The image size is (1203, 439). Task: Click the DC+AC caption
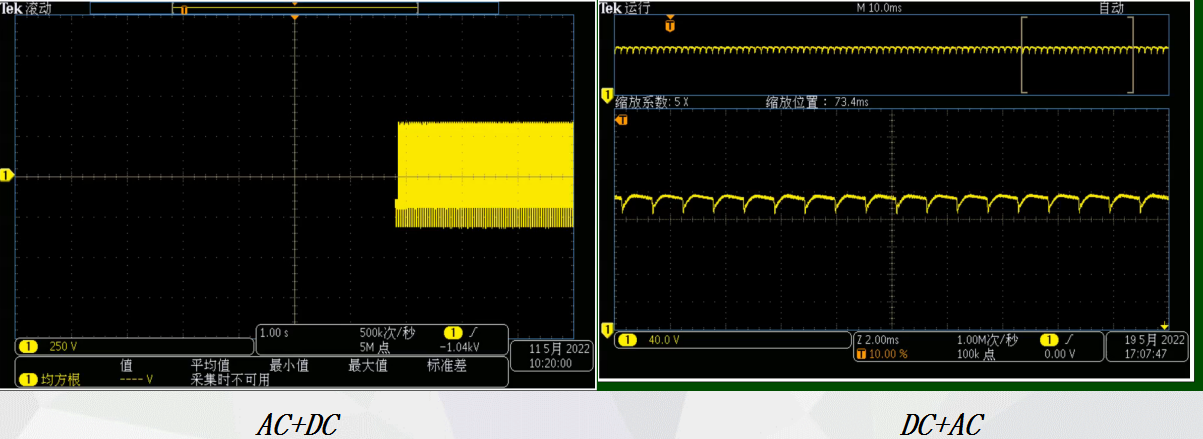tap(940, 424)
